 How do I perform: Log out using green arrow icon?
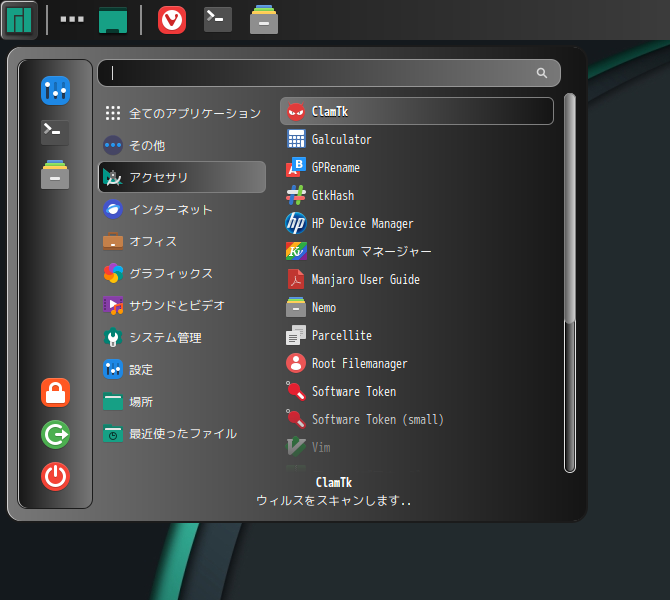pos(56,435)
